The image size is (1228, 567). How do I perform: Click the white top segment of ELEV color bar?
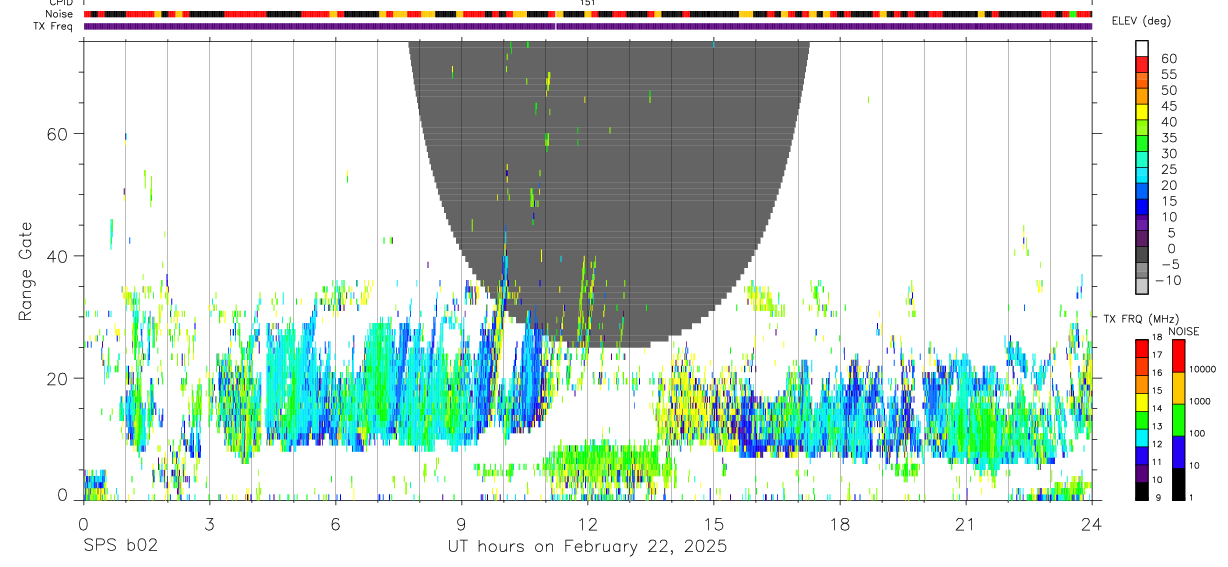1143,48
